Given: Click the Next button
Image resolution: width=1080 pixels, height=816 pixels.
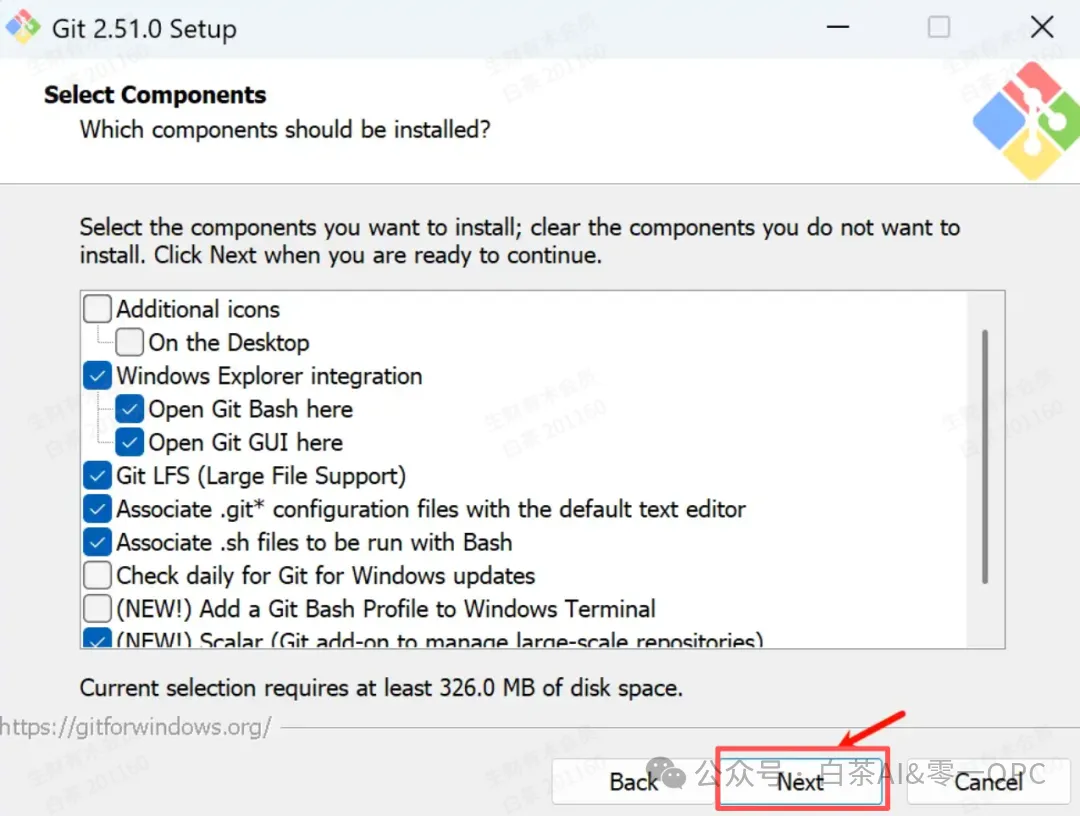Looking at the screenshot, I should (800, 781).
